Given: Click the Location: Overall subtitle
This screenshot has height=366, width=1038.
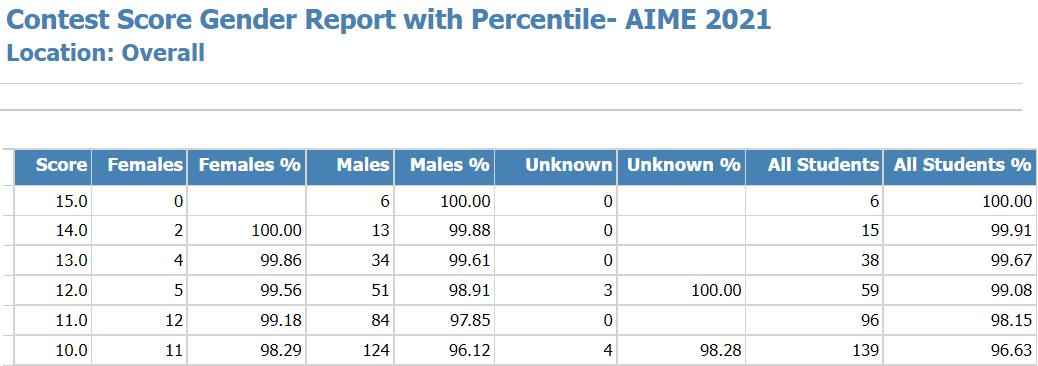Looking at the screenshot, I should 105,52.
